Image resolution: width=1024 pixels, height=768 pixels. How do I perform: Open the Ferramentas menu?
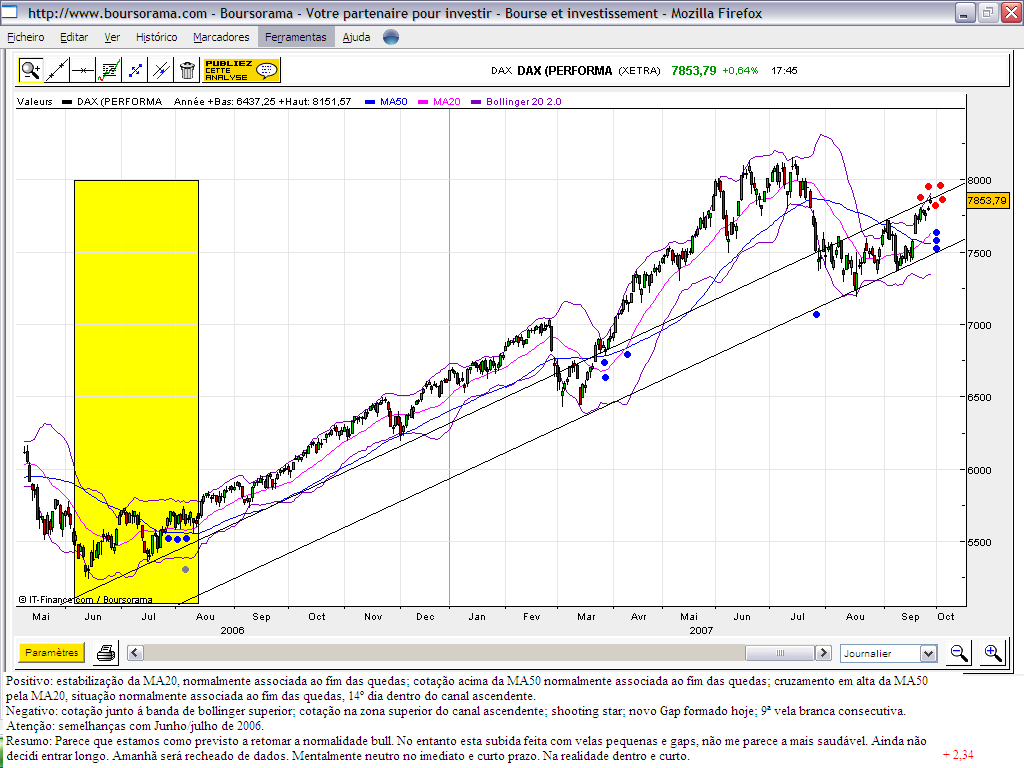pyautogui.click(x=296, y=37)
